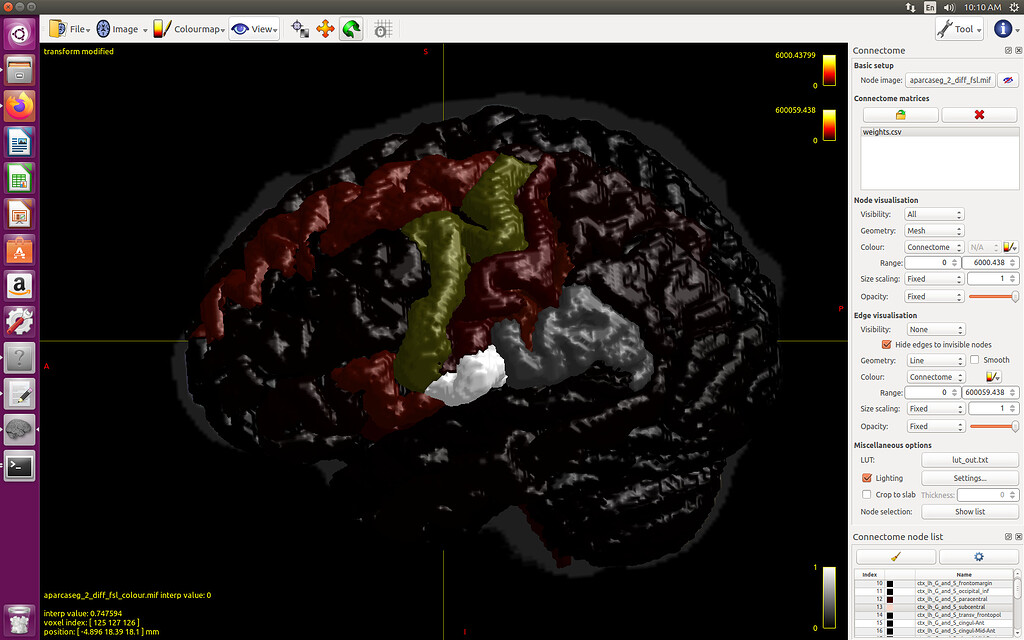Click the Show list button
The image size is (1024, 640).
pos(969,511)
